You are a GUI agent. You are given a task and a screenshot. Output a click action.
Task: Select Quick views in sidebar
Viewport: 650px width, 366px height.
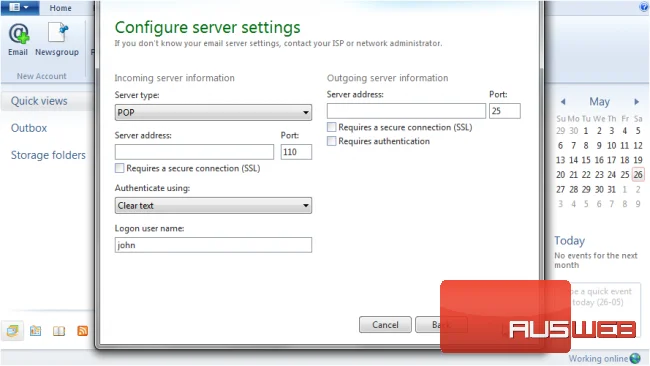pos(39,101)
